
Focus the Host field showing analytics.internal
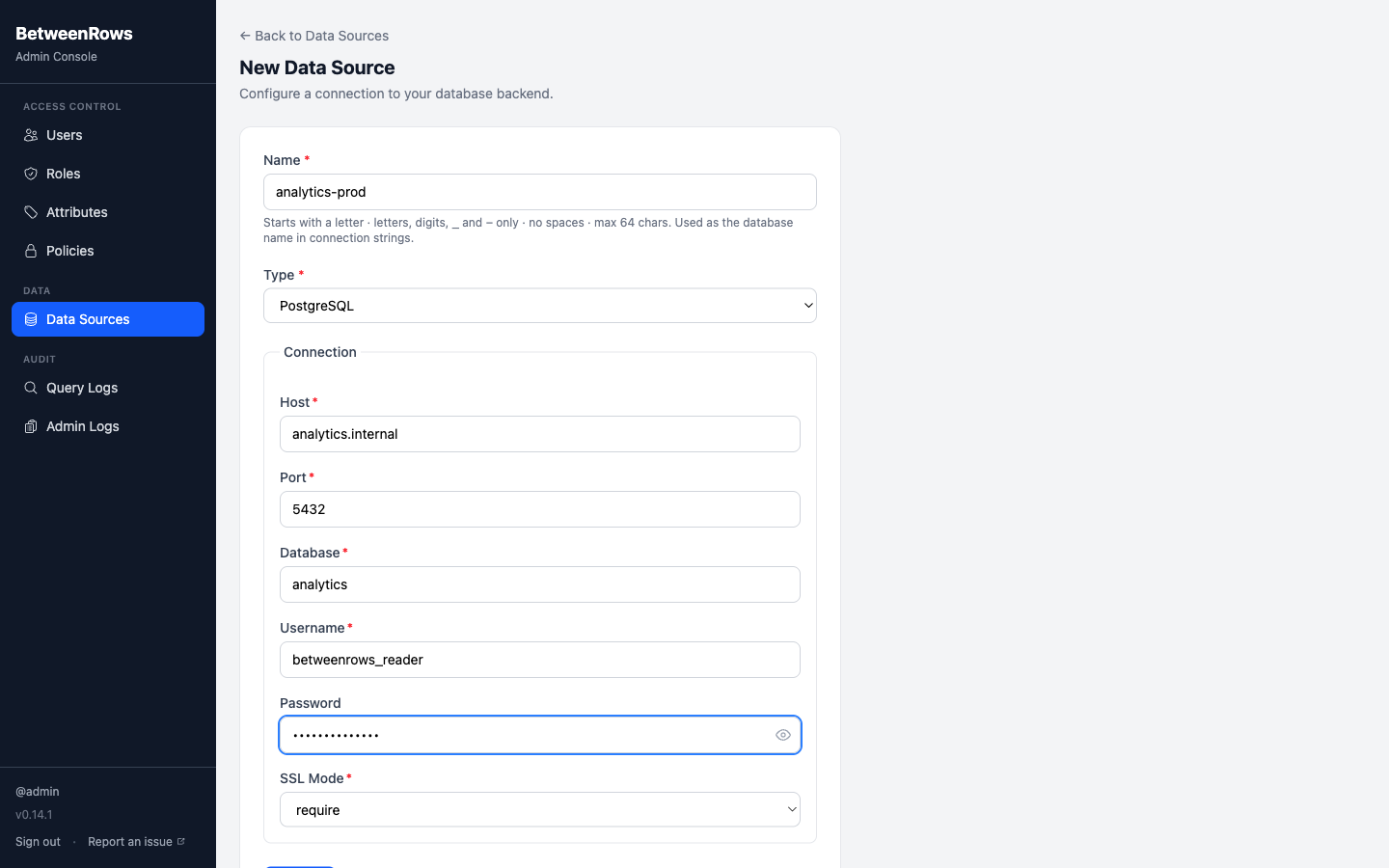540,434
